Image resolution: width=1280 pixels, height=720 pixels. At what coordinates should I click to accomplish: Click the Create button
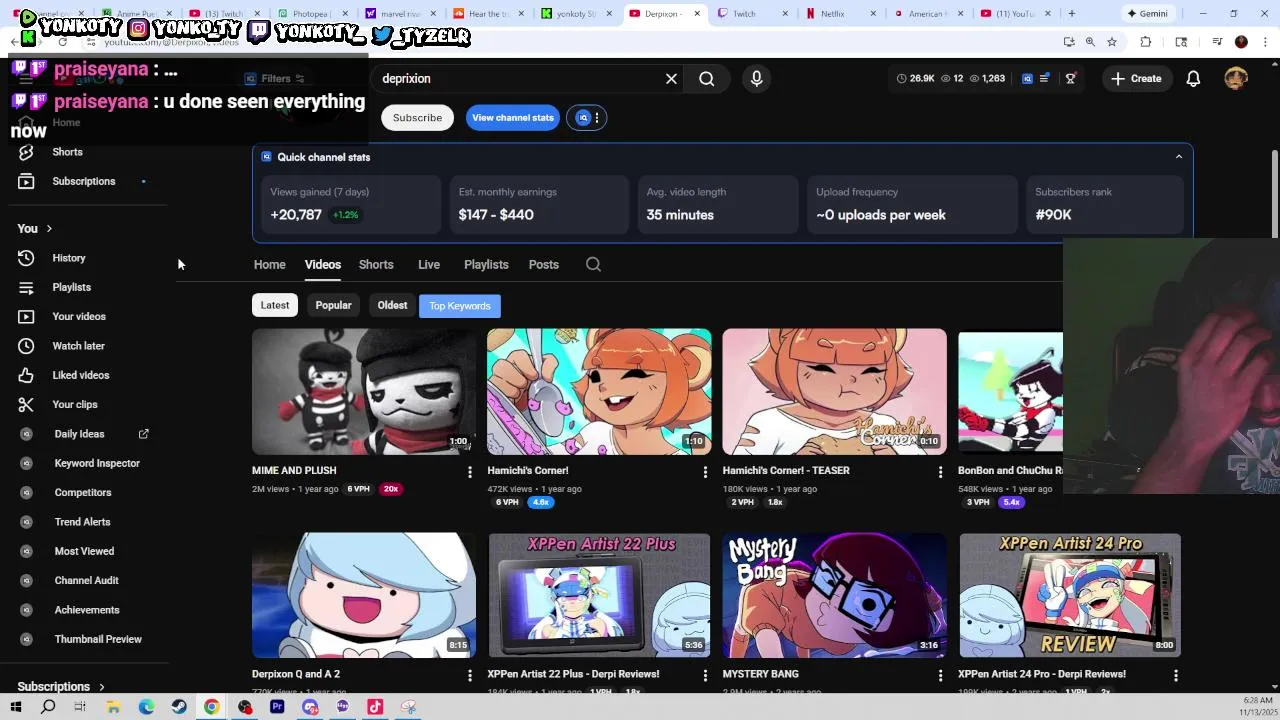click(x=1136, y=79)
